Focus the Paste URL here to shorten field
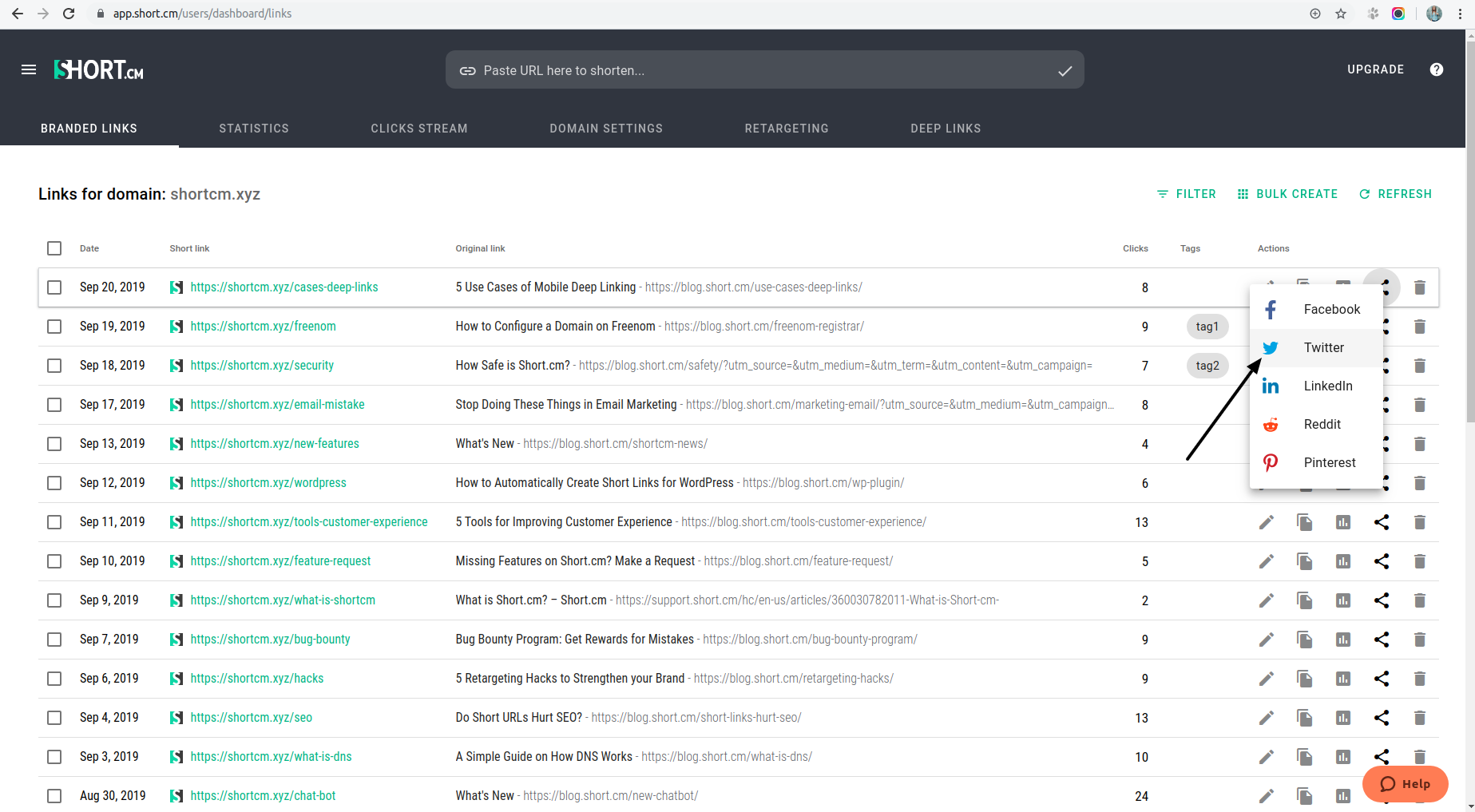Viewport: 1475px width, 812px height. click(x=764, y=70)
